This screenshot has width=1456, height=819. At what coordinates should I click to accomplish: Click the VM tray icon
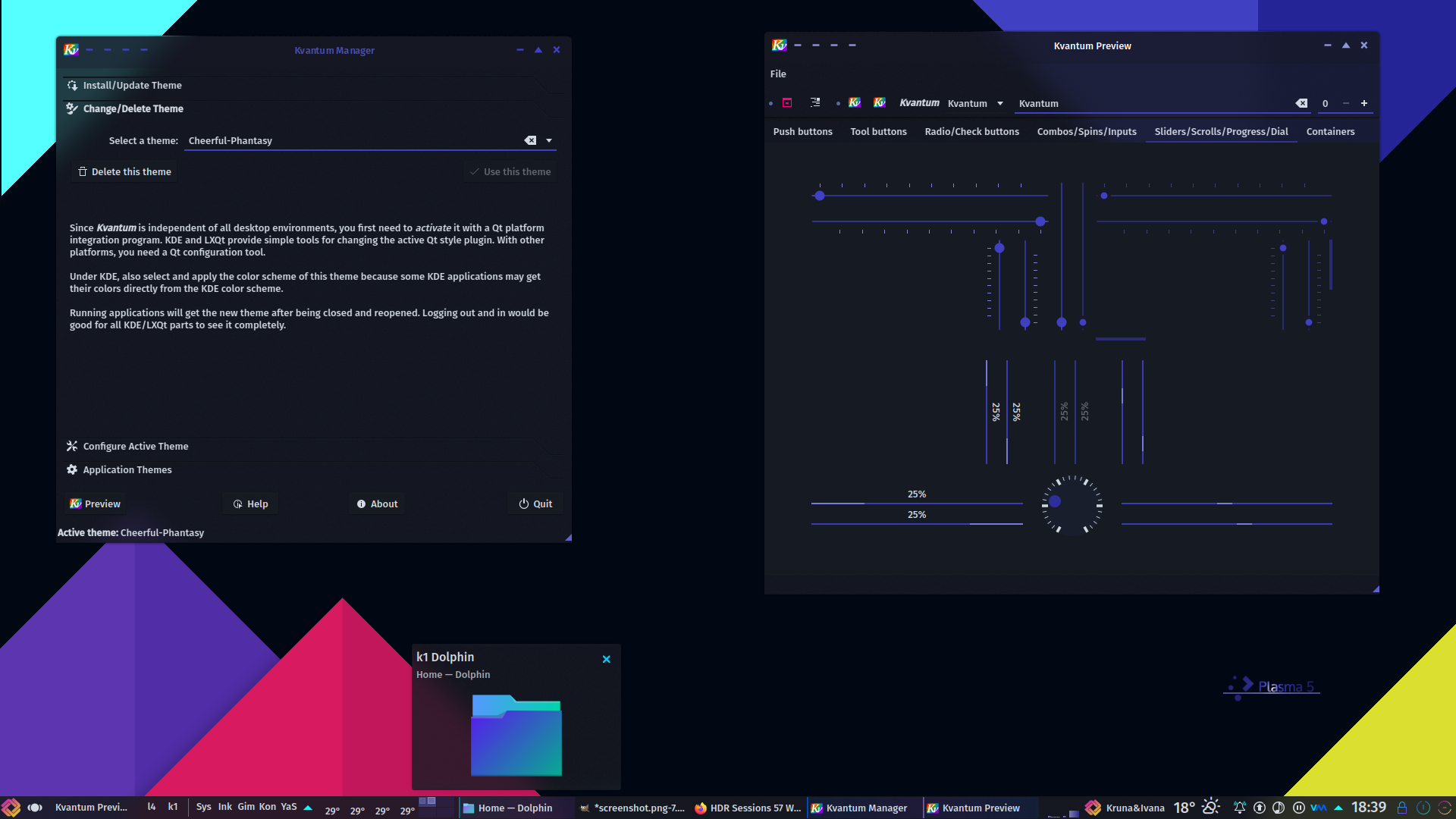[x=1319, y=808]
